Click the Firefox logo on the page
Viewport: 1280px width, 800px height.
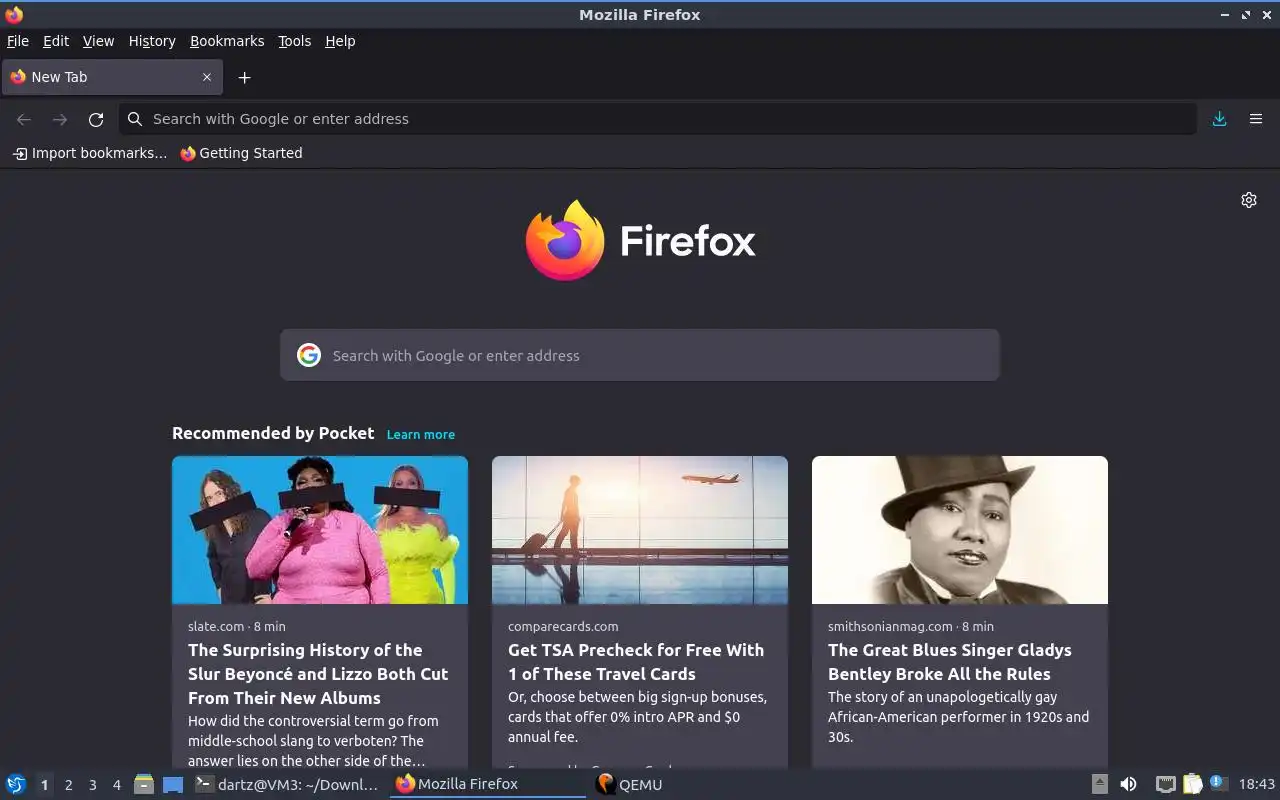pyautogui.click(x=565, y=240)
